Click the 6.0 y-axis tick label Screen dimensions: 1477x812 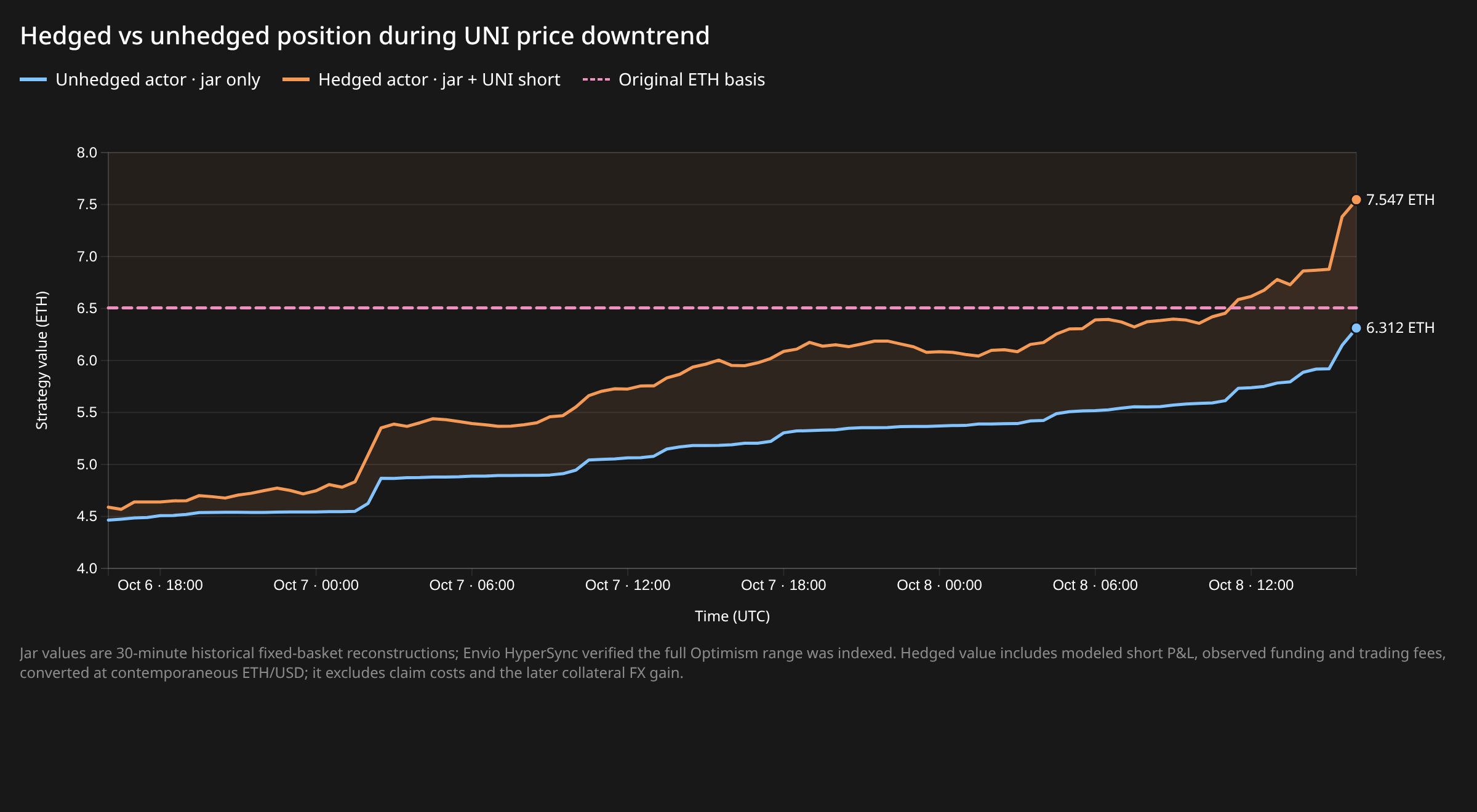pos(87,360)
